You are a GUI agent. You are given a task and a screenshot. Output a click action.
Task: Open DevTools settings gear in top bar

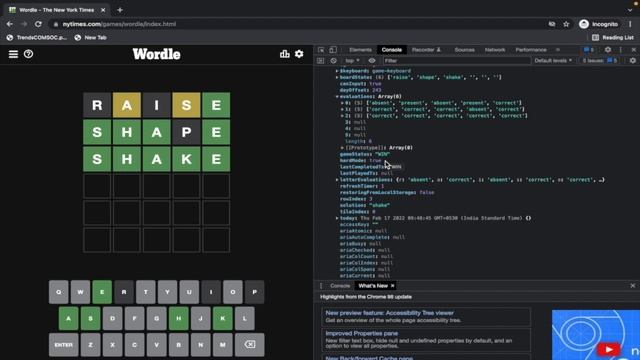608,50
